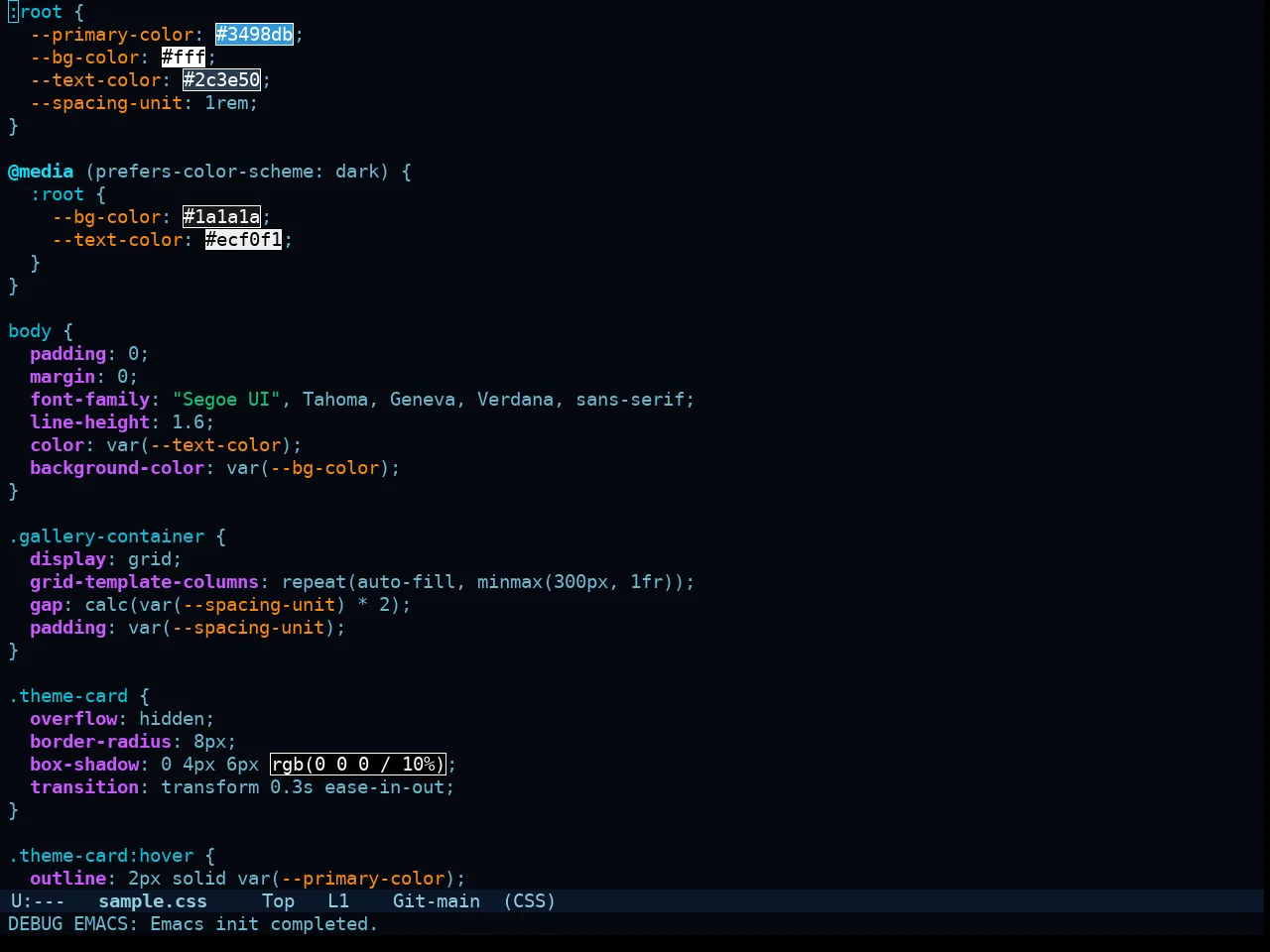Click the line-height property
The image size is (1270, 952).
tap(89, 422)
